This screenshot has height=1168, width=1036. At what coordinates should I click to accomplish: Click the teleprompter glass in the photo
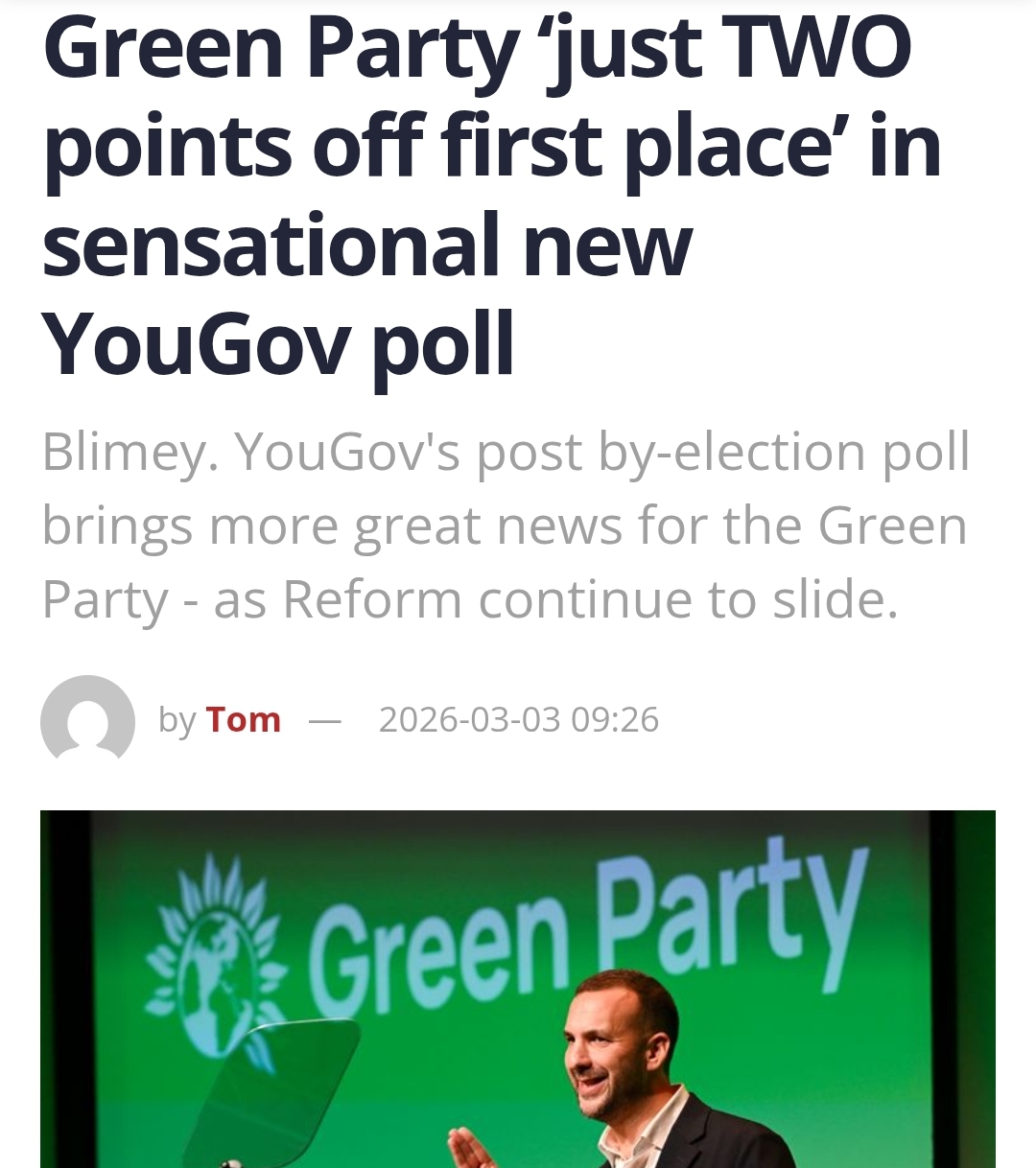278,1084
